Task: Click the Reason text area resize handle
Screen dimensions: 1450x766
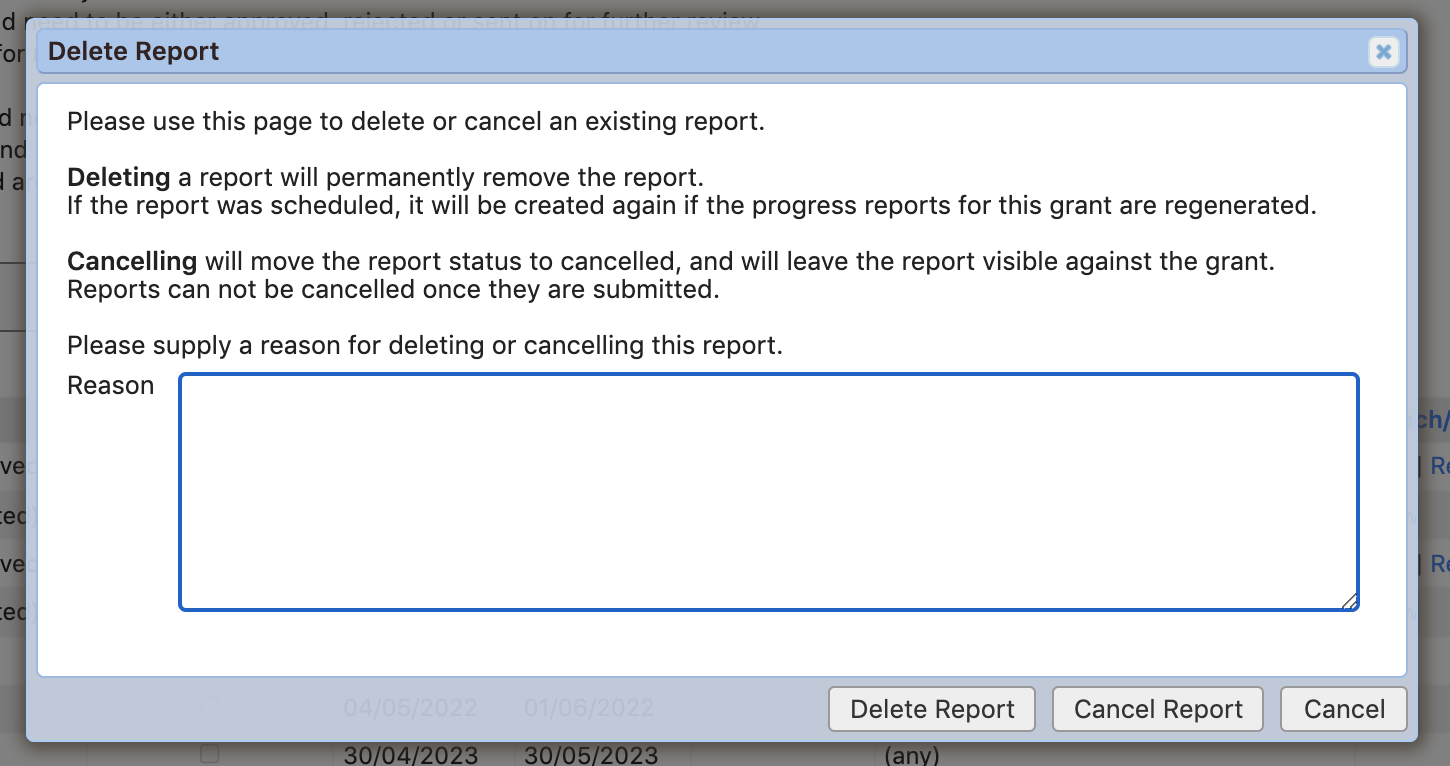Action: coord(1349,601)
